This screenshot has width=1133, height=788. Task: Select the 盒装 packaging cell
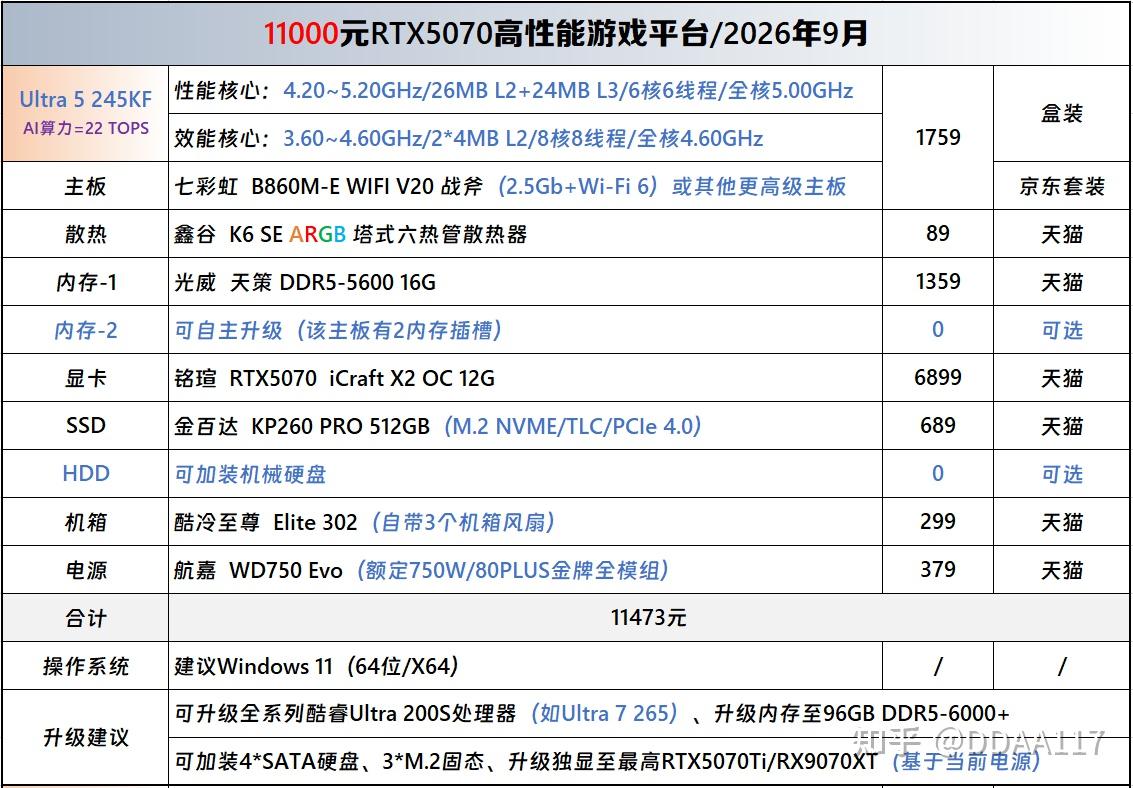(1062, 114)
